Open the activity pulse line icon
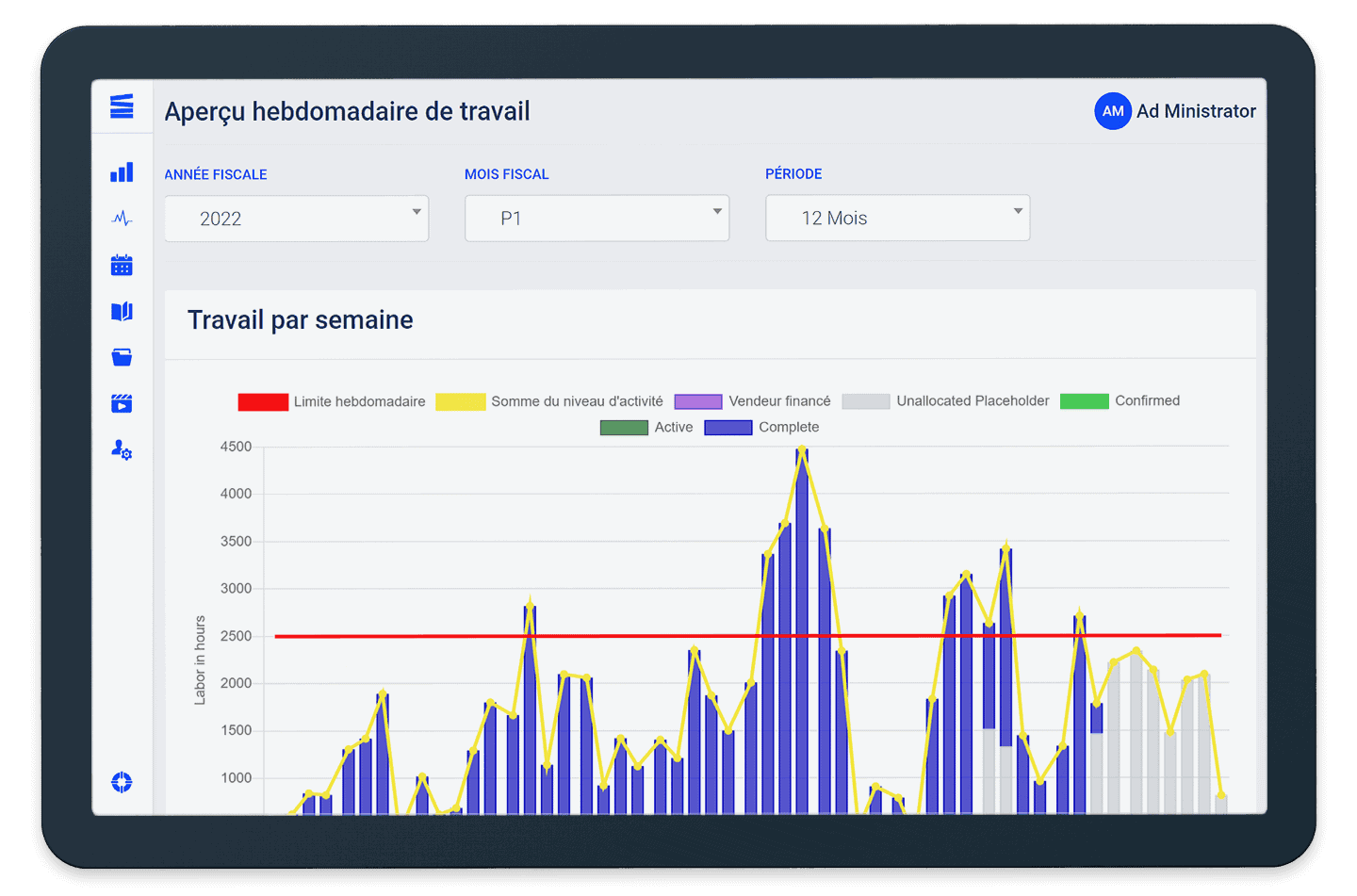Screen dimensions: 1357x896 (x=122, y=219)
